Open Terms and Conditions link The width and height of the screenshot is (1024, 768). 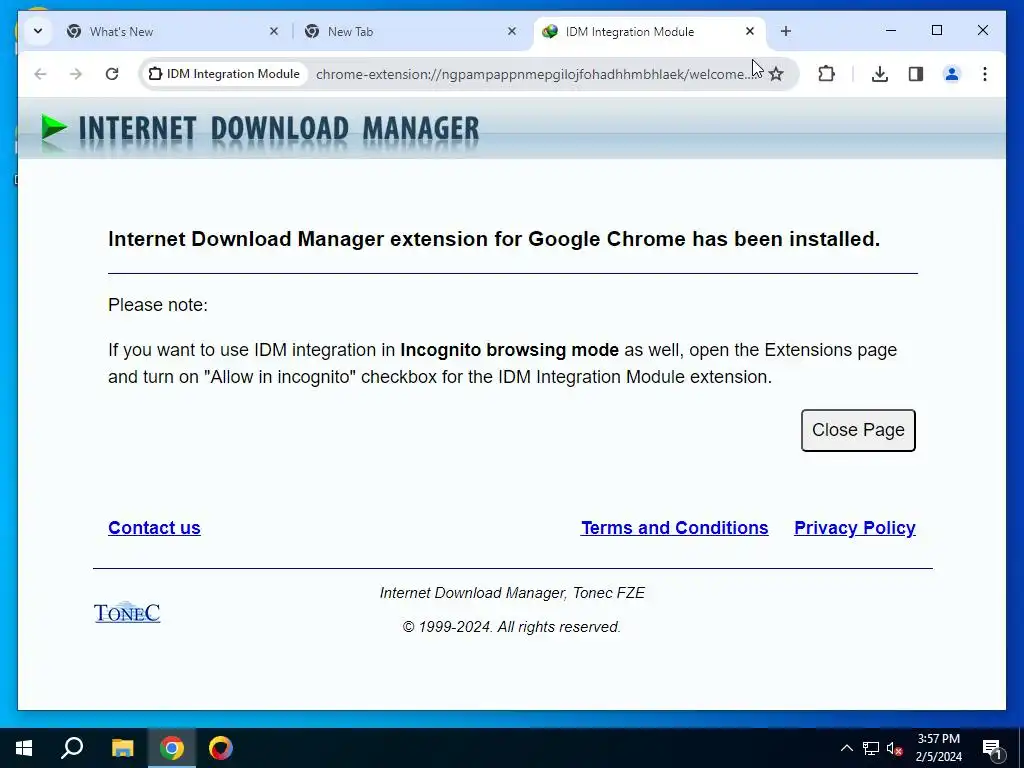[x=675, y=528]
